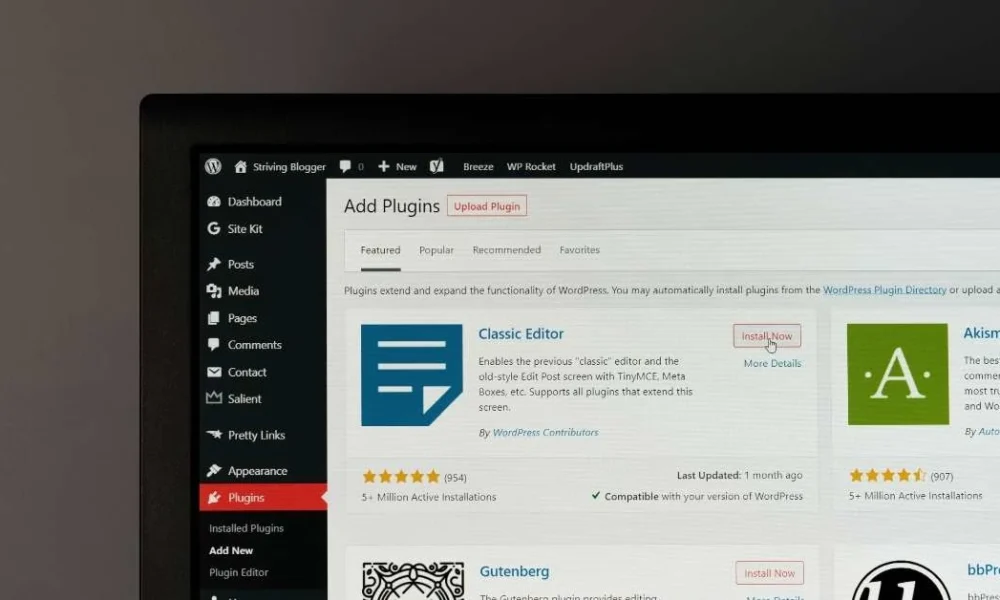Click the Comments bubble icon in sidebar
This screenshot has width=1000, height=600.
tap(214, 345)
